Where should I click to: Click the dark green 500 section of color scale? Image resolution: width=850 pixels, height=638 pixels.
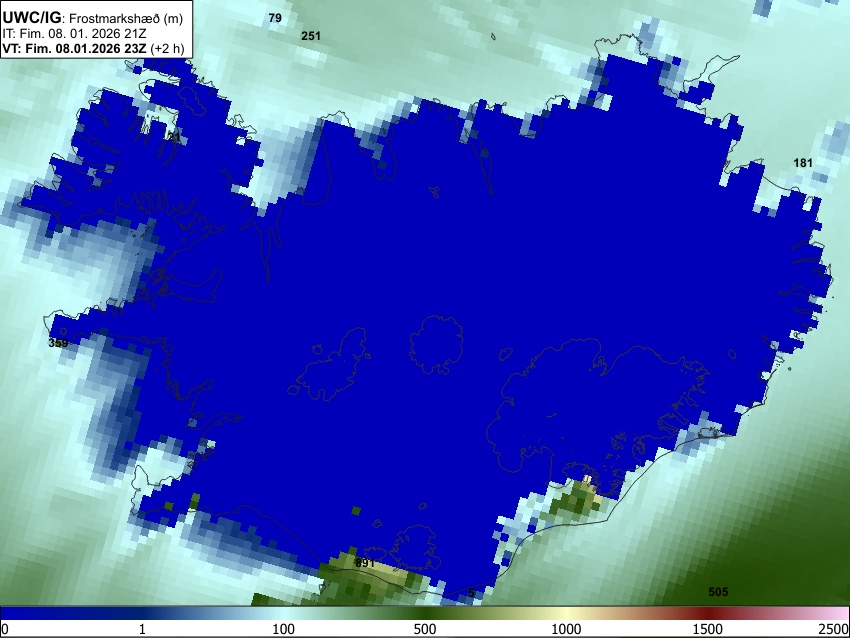424,613
